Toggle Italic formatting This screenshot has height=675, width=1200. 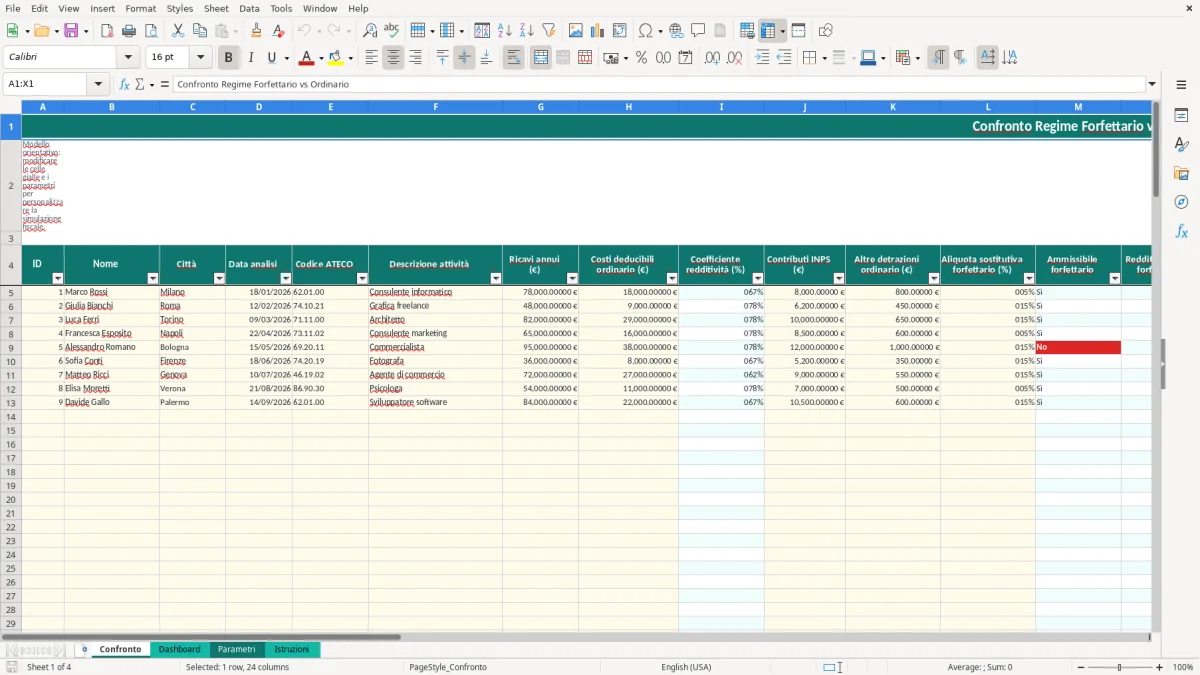[251, 58]
